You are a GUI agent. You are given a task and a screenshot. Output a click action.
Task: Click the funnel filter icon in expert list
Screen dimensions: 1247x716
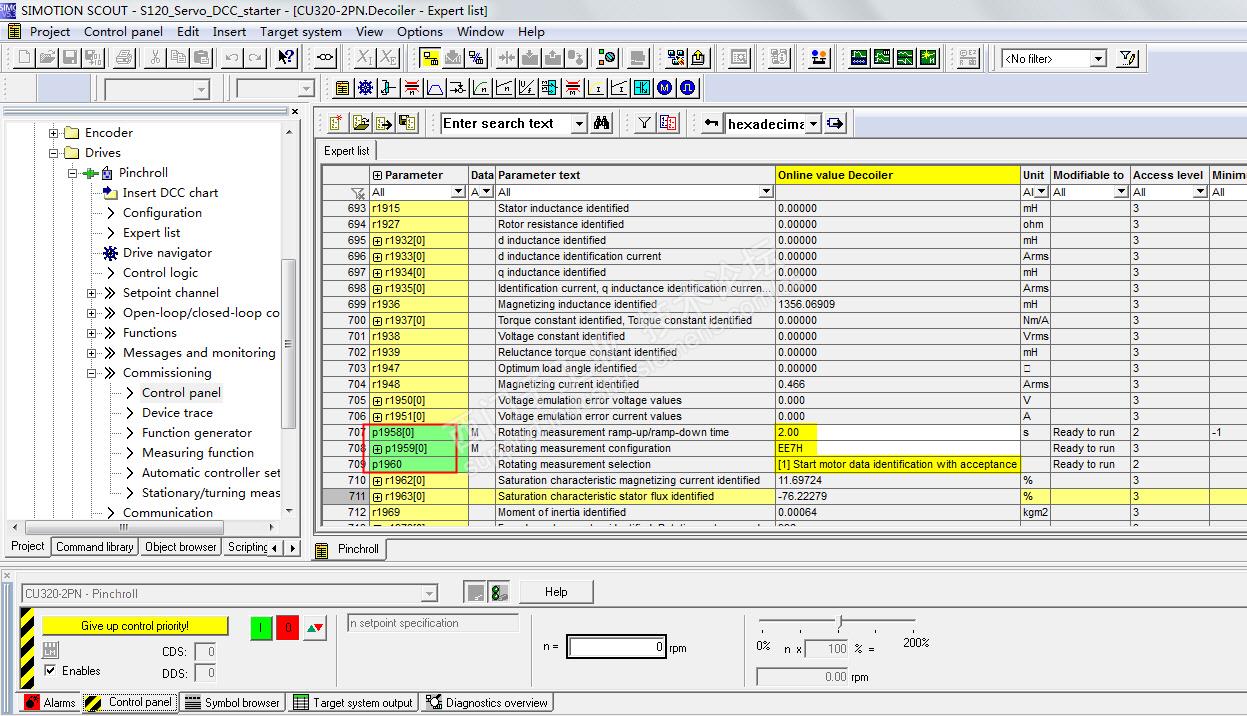point(644,123)
